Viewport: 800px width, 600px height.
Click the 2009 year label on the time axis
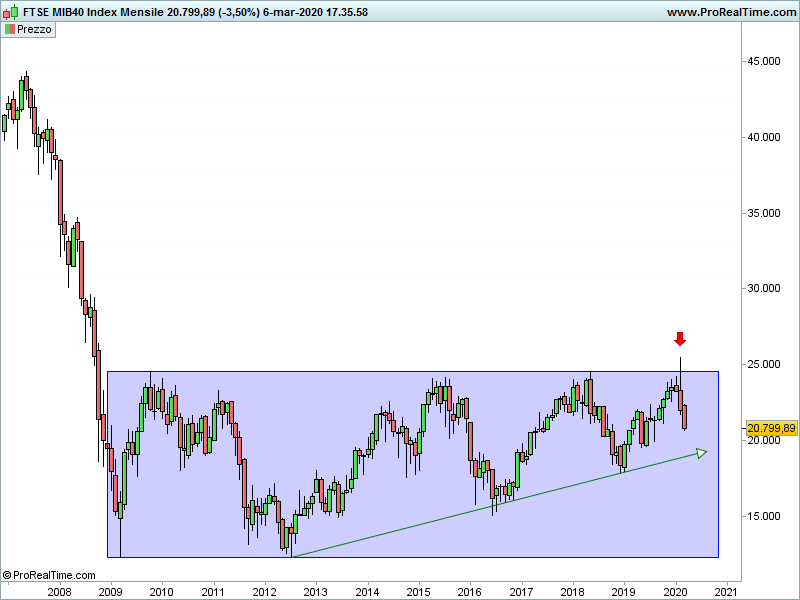pyautogui.click(x=110, y=592)
